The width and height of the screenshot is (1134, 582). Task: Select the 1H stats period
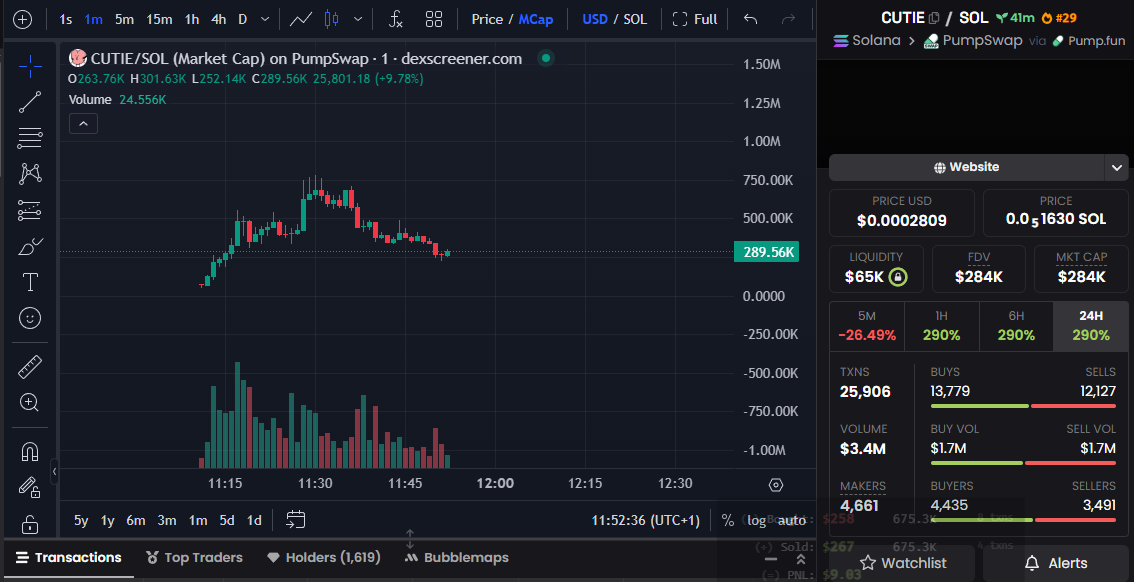click(942, 325)
